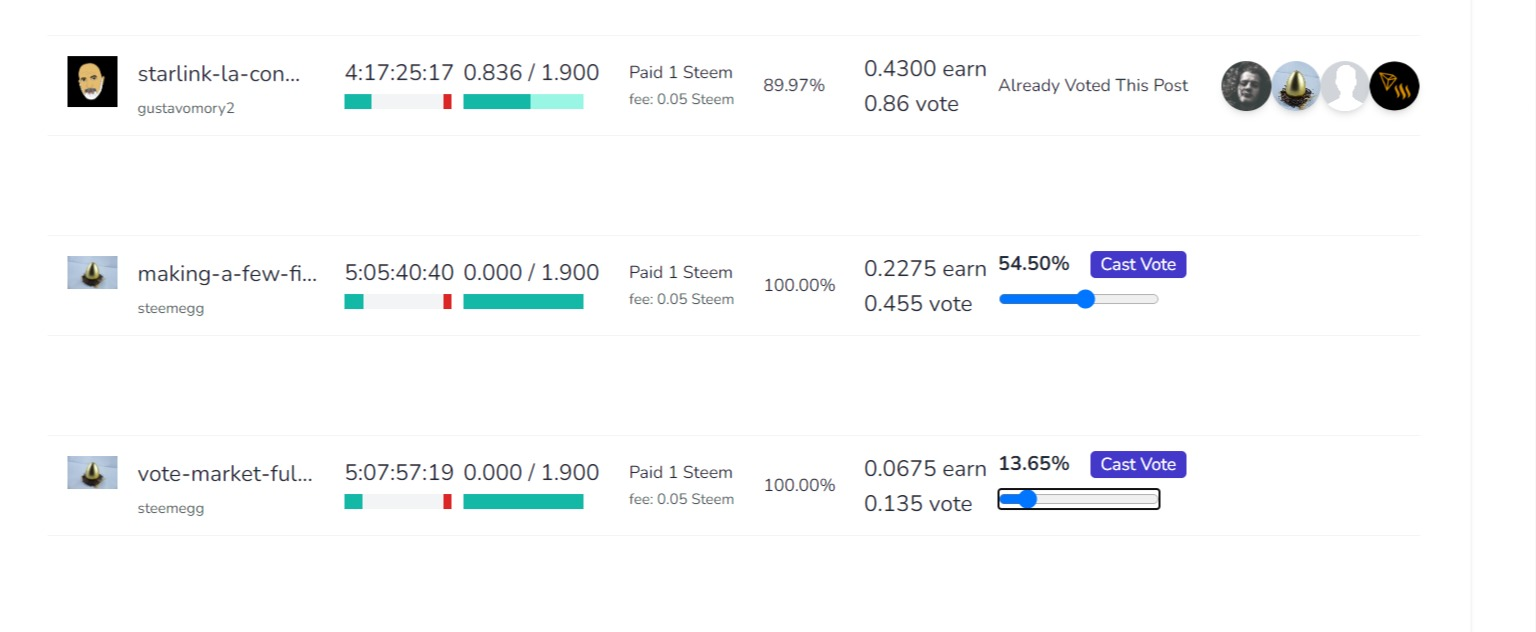Visit the gustavomory2 author profile
Image resolution: width=1536 pixels, height=632 pixels.
186,108
